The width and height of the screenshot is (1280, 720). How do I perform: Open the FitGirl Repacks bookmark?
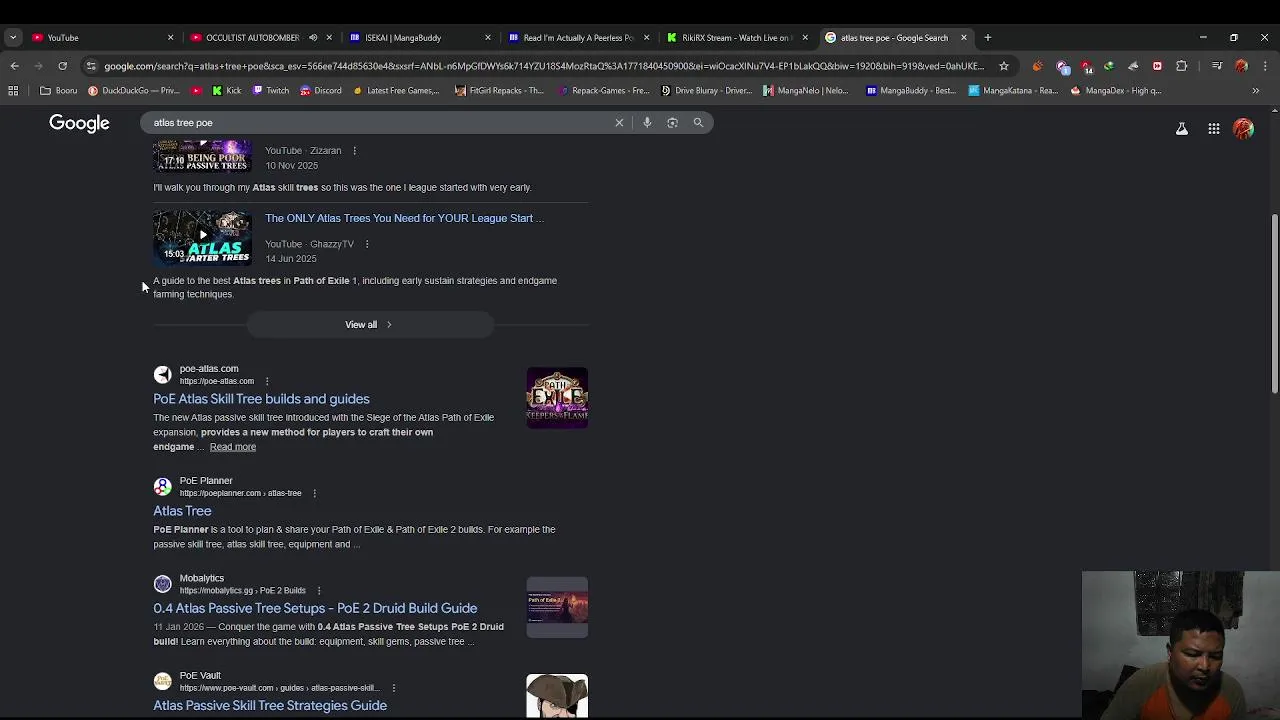click(x=499, y=90)
